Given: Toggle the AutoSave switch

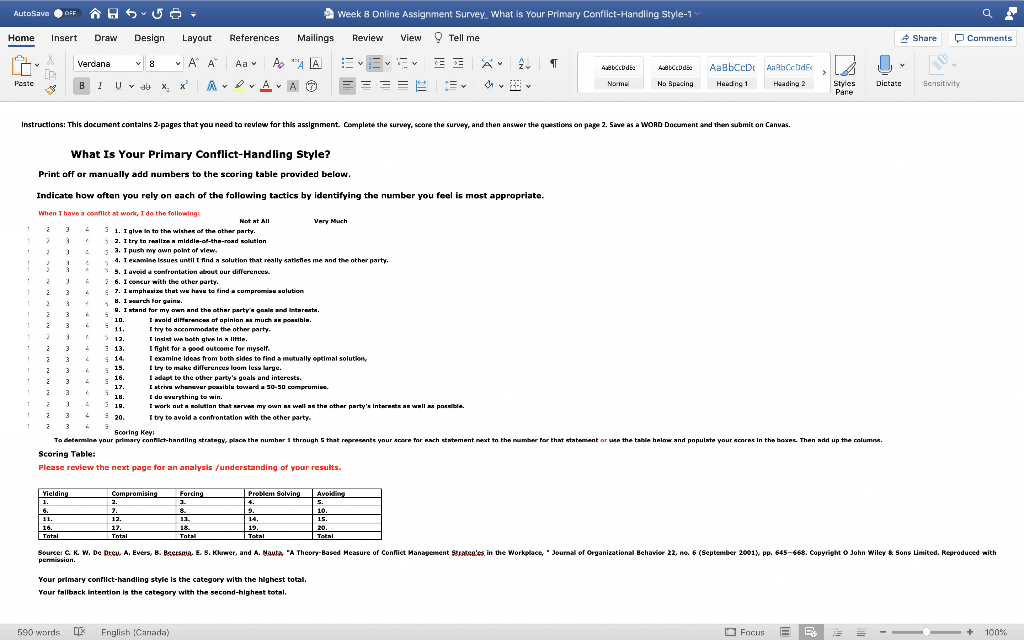Looking at the screenshot, I should coord(67,13).
